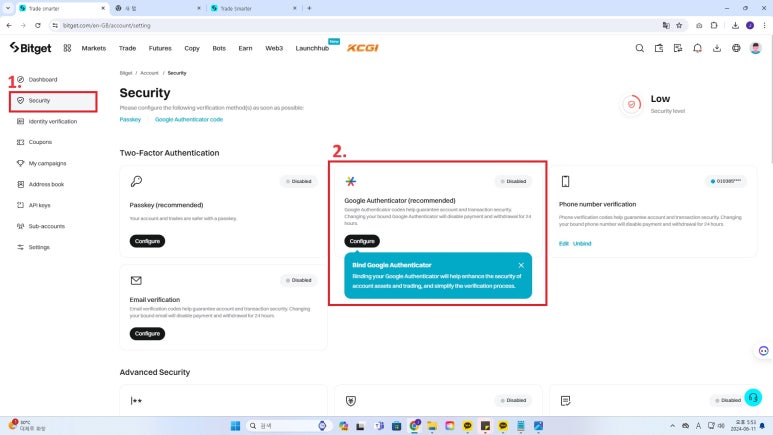Open the orders icon in header

(x=678, y=48)
